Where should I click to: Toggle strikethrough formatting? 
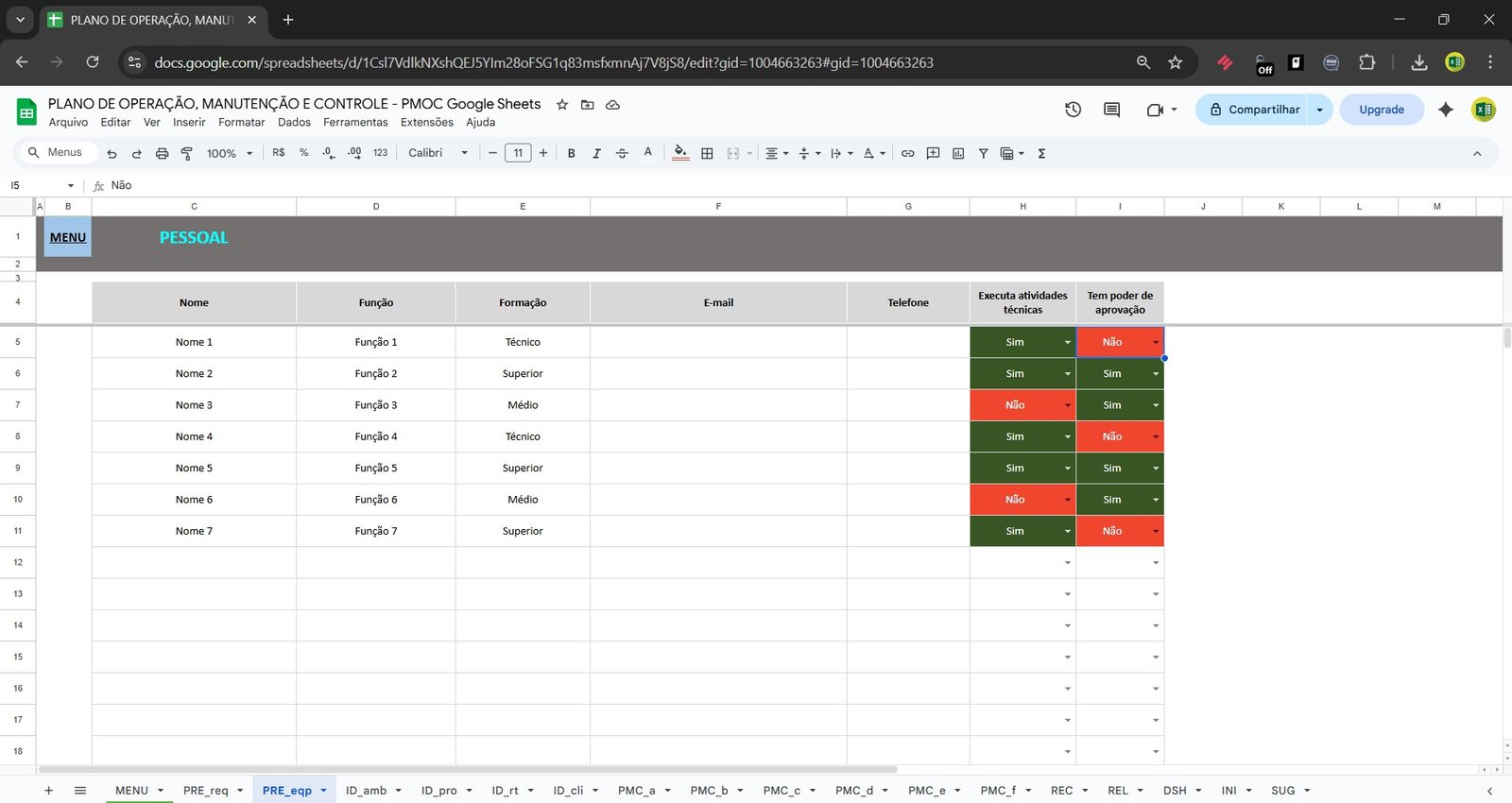point(622,153)
